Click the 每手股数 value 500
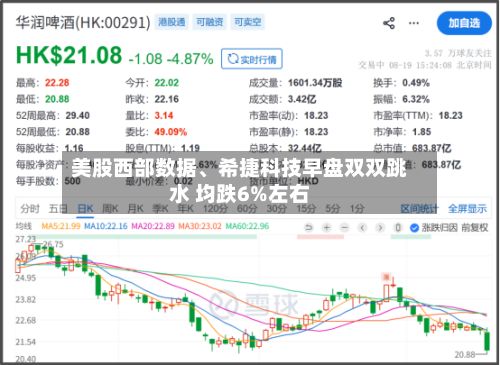Screen dimensions: 500x365 click(72, 181)
